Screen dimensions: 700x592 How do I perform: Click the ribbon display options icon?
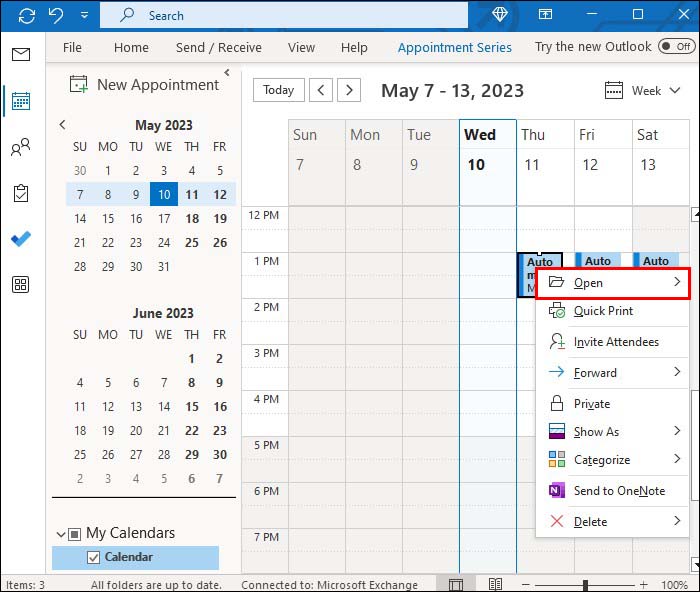point(545,14)
